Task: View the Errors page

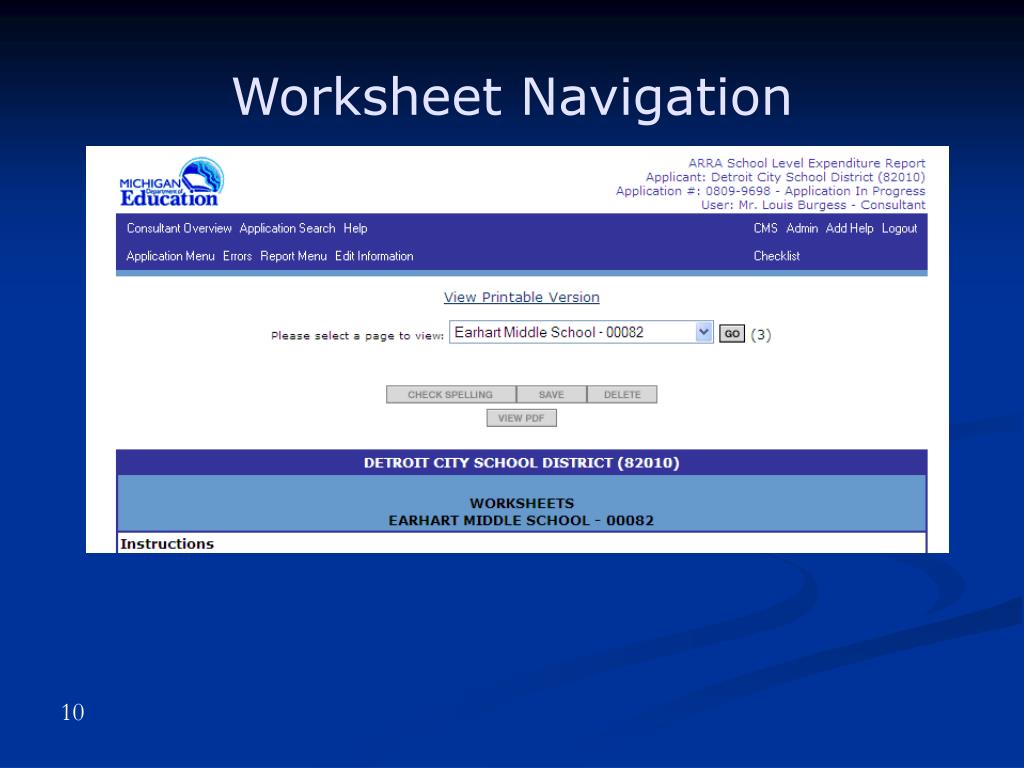Action: coord(237,256)
